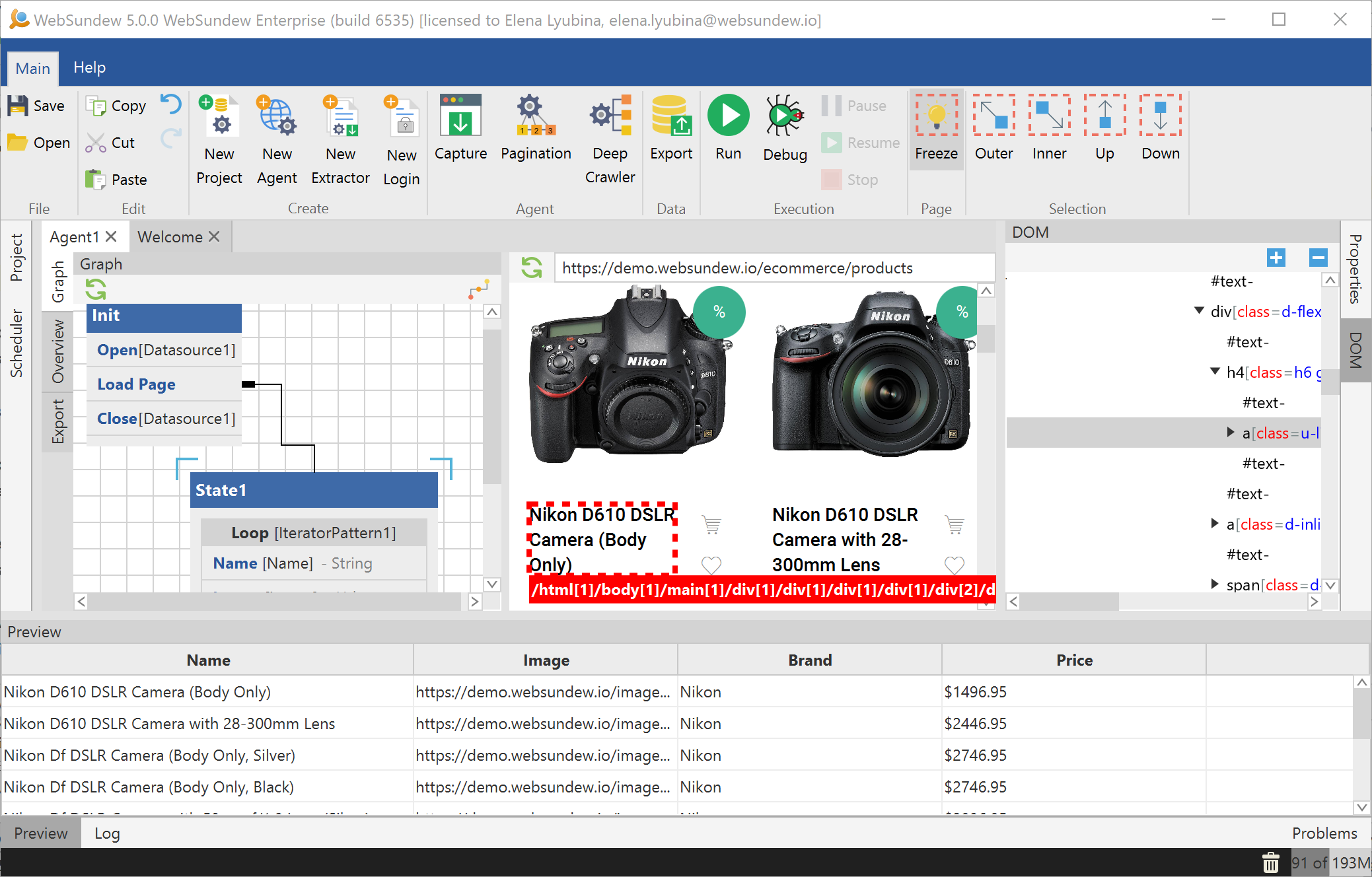1372x877 pixels.
Task: Switch to the Welcome tab
Action: tap(170, 236)
